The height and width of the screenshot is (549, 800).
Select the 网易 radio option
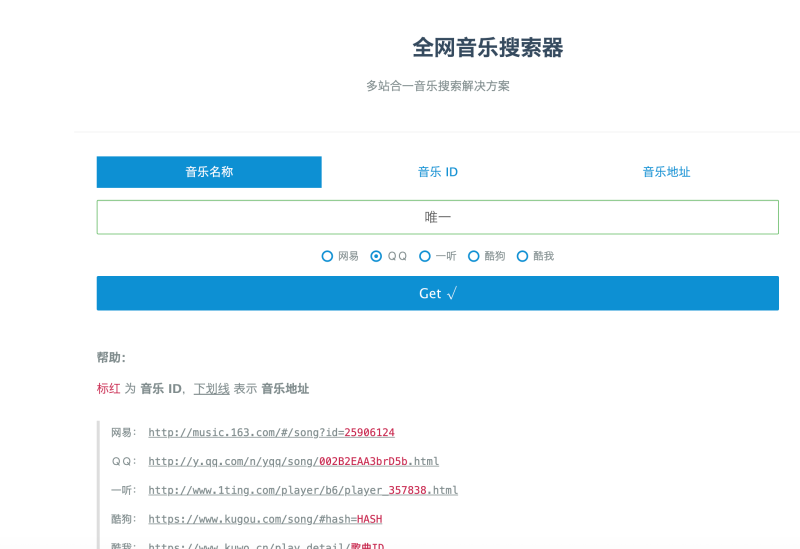coord(327,256)
